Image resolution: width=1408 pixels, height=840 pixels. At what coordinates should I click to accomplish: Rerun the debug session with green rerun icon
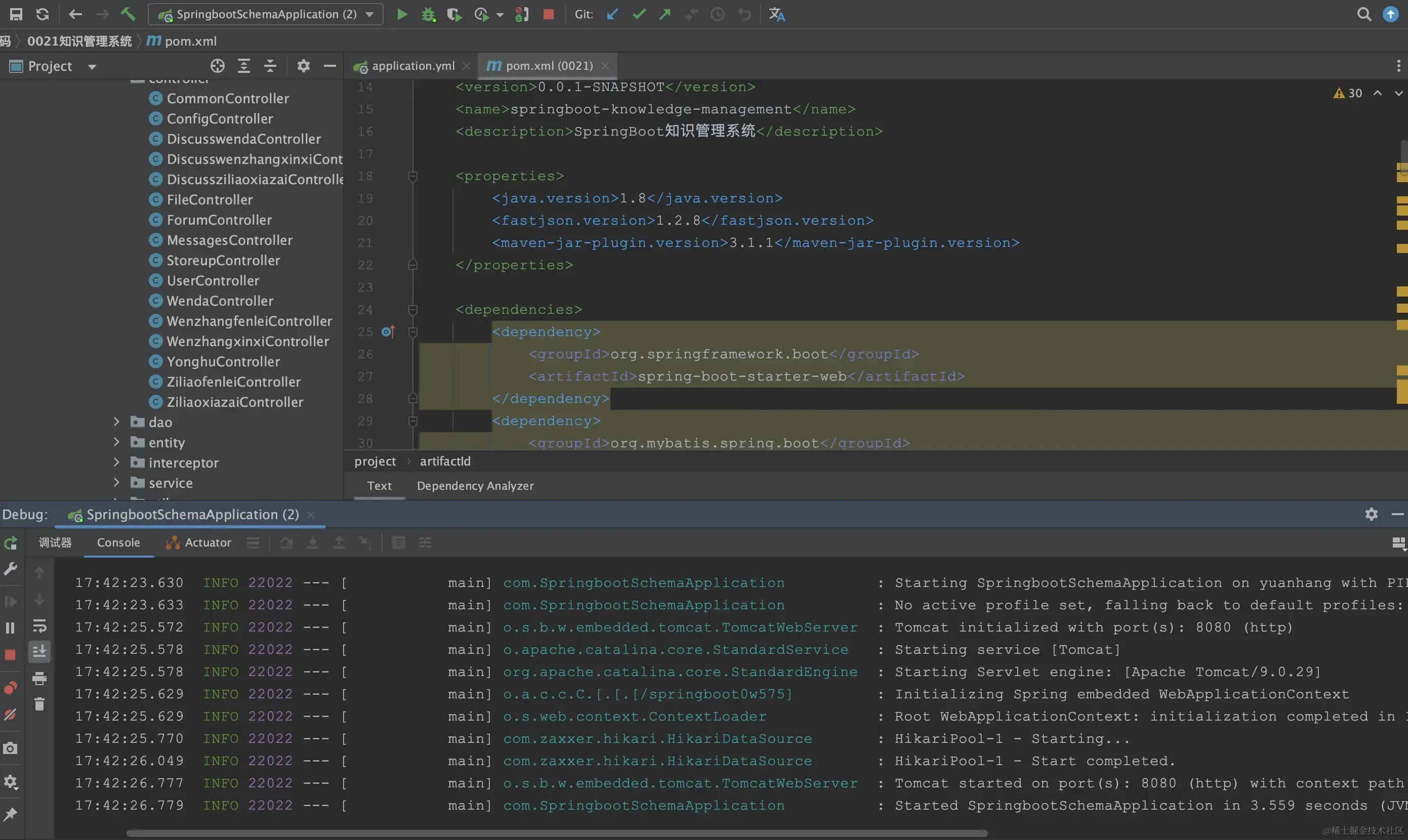pyautogui.click(x=10, y=543)
